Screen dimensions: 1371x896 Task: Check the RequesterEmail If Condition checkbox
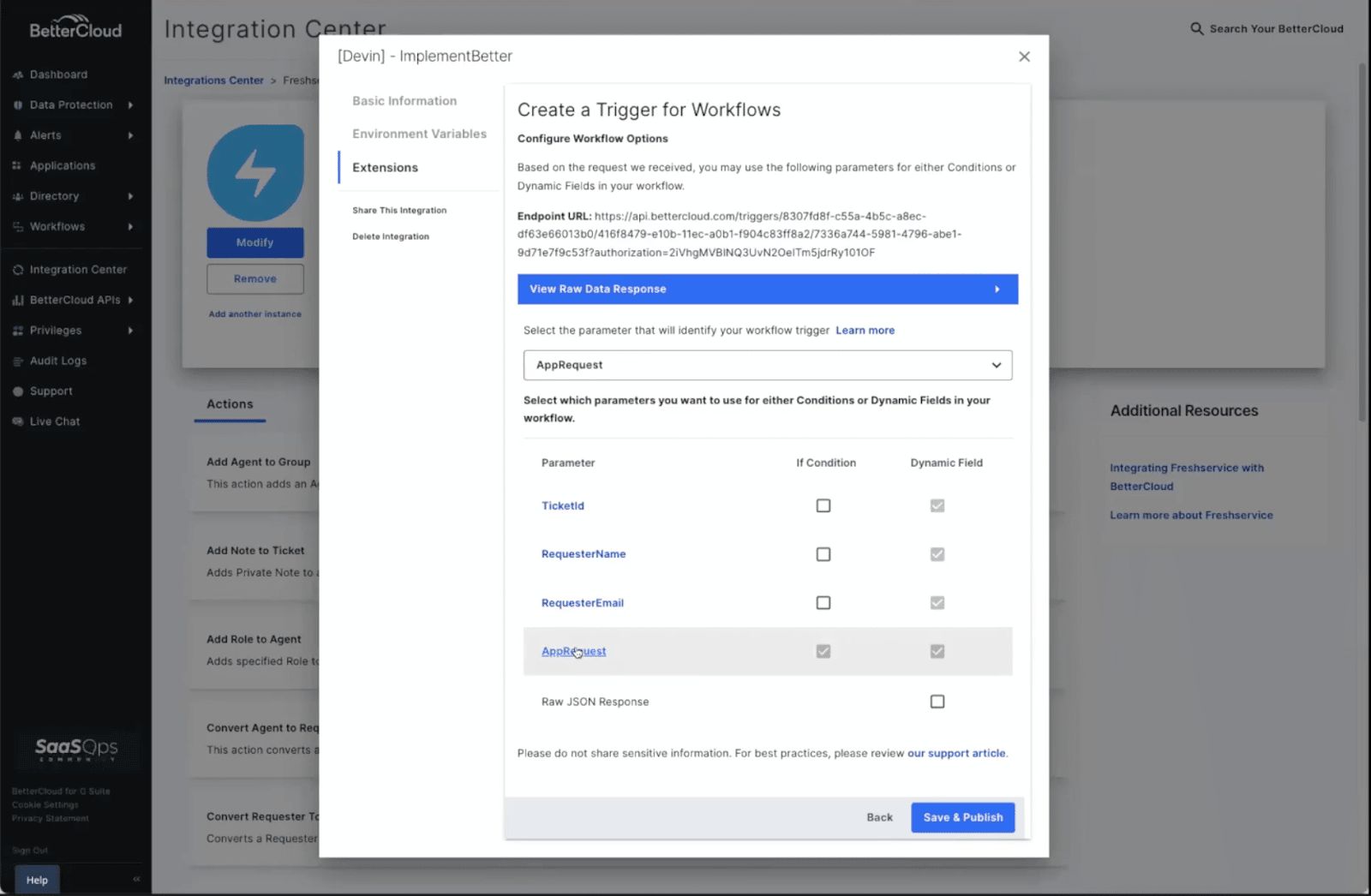[823, 603]
